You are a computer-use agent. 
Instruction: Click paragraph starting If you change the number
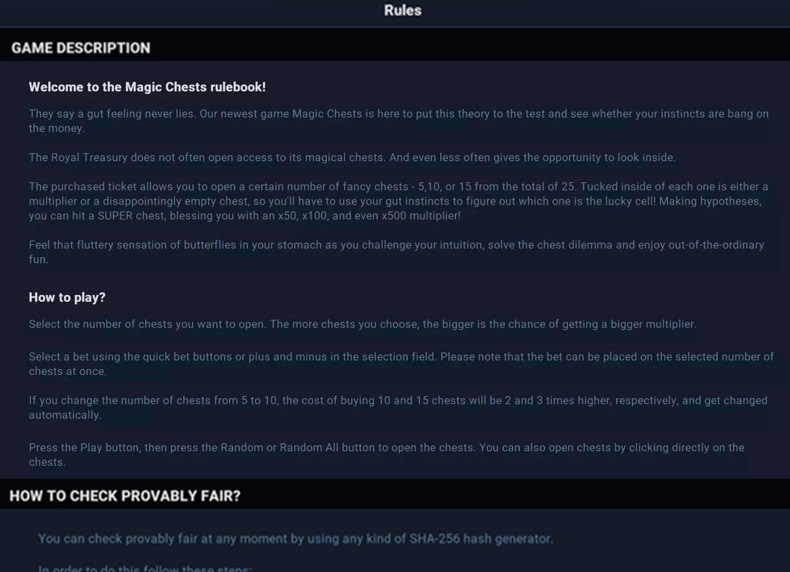coord(398,408)
